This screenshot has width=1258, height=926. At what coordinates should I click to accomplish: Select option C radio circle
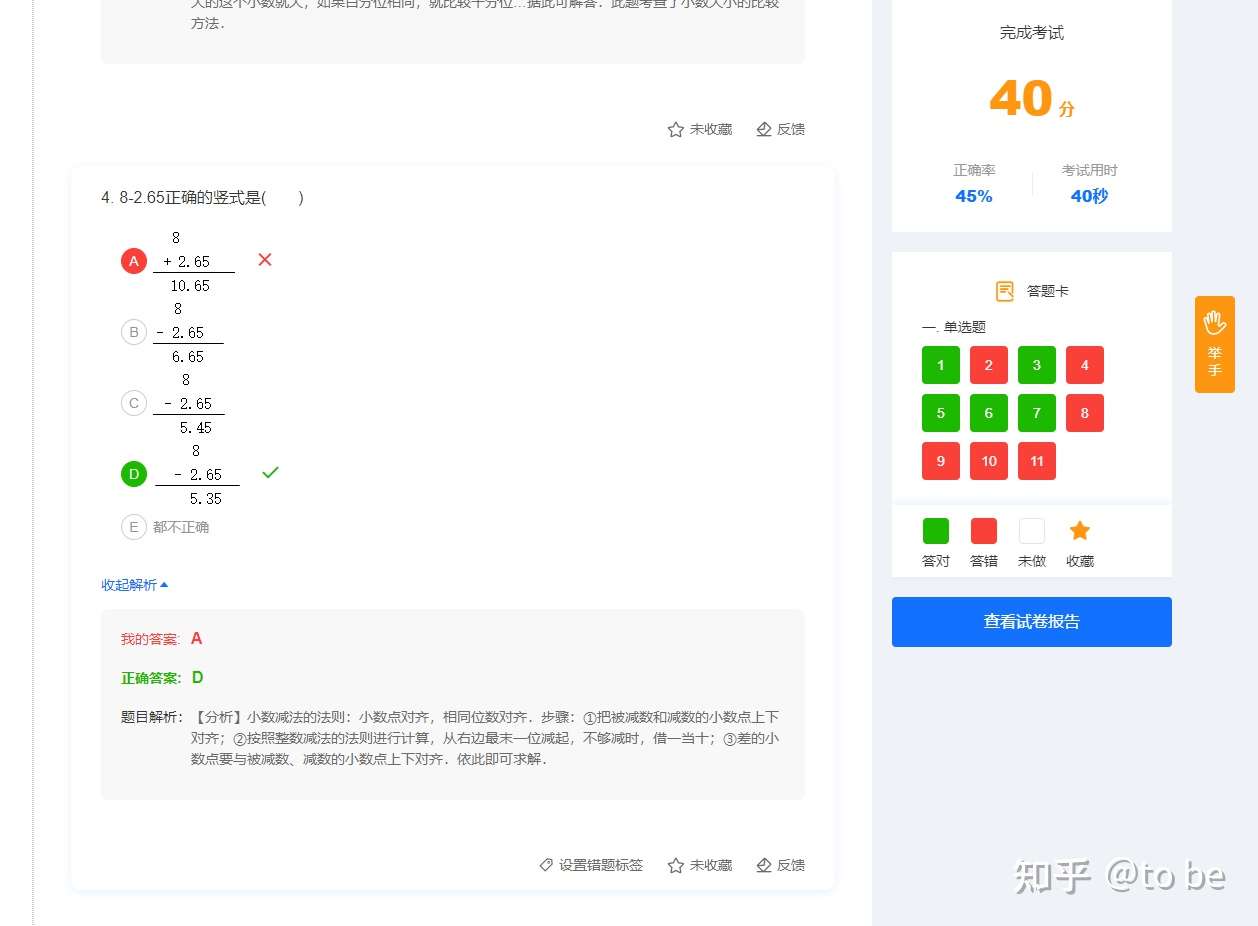point(134,403)
